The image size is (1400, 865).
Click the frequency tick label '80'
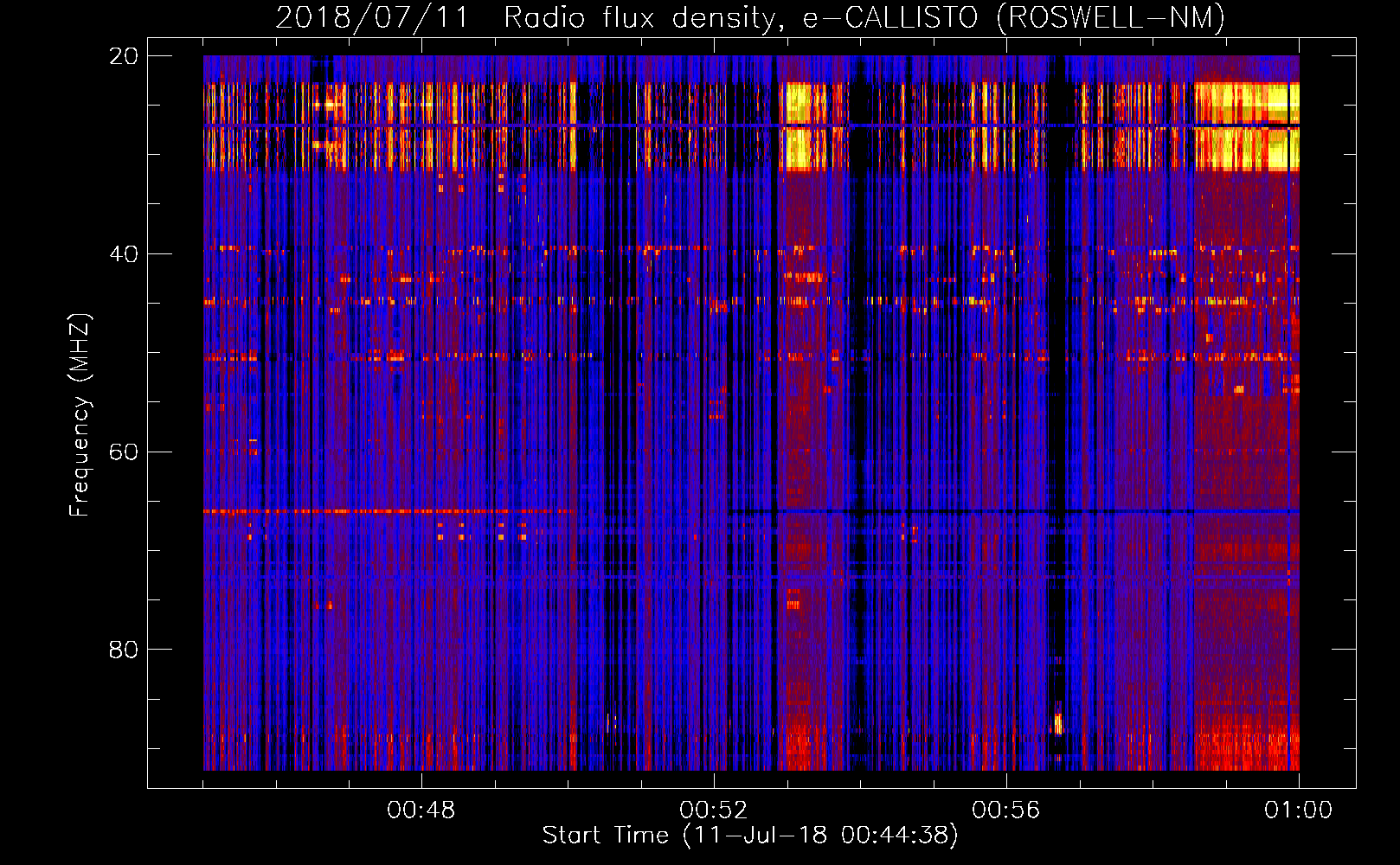(x=124, y=650)
